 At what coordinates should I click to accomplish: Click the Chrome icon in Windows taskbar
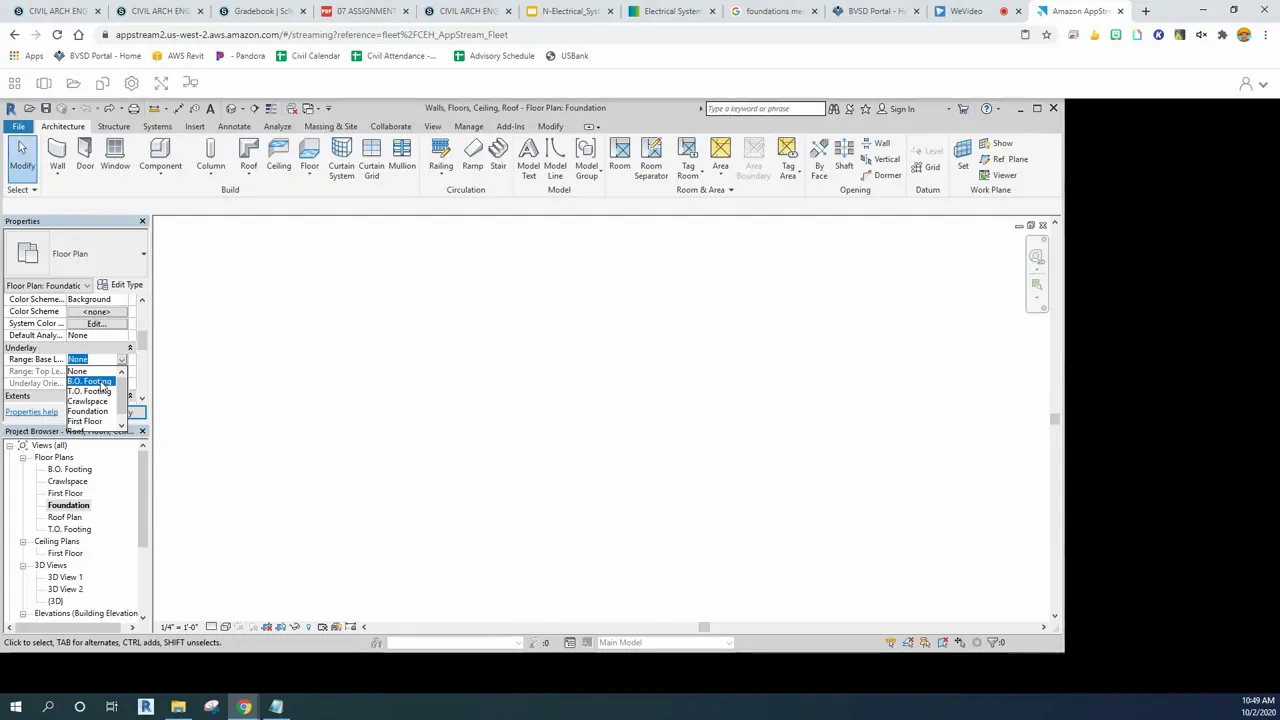pyautogui.click(x=244, y=707)
